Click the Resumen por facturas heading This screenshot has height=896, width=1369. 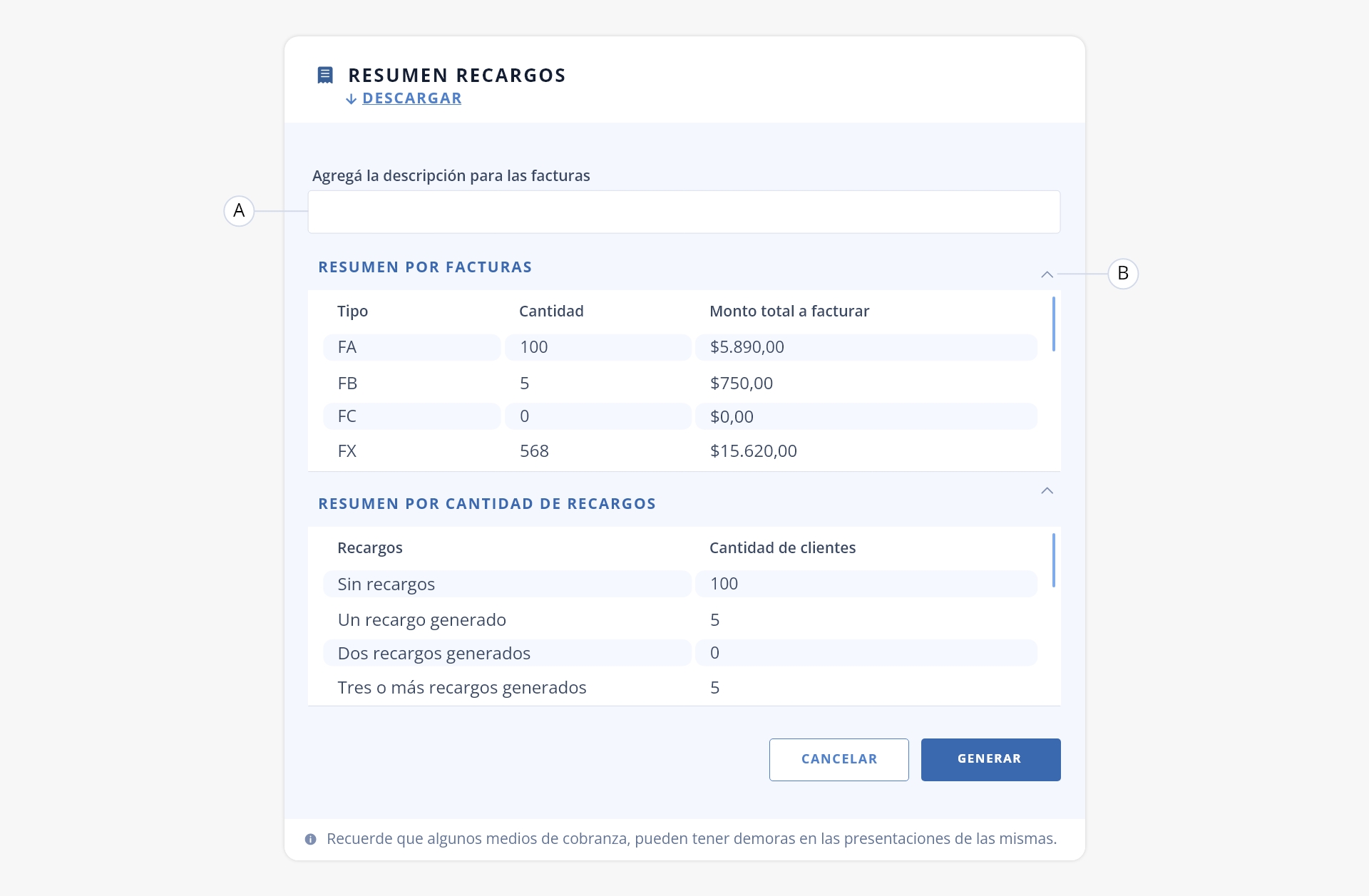(425, 267)
